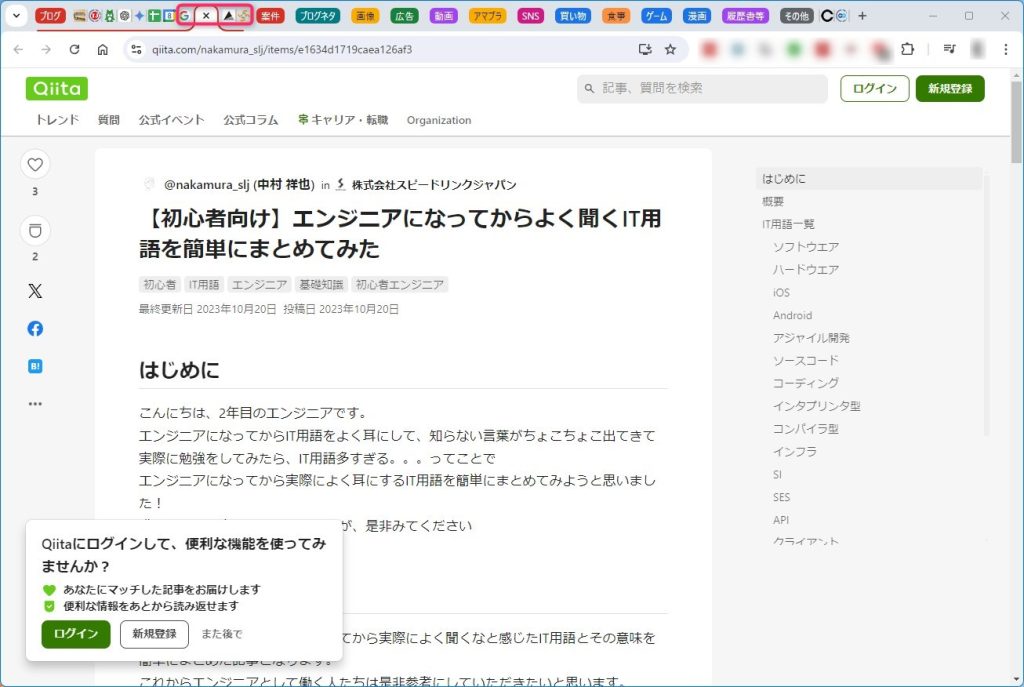
Task: Share the article on X
Action: pos(35,291)
